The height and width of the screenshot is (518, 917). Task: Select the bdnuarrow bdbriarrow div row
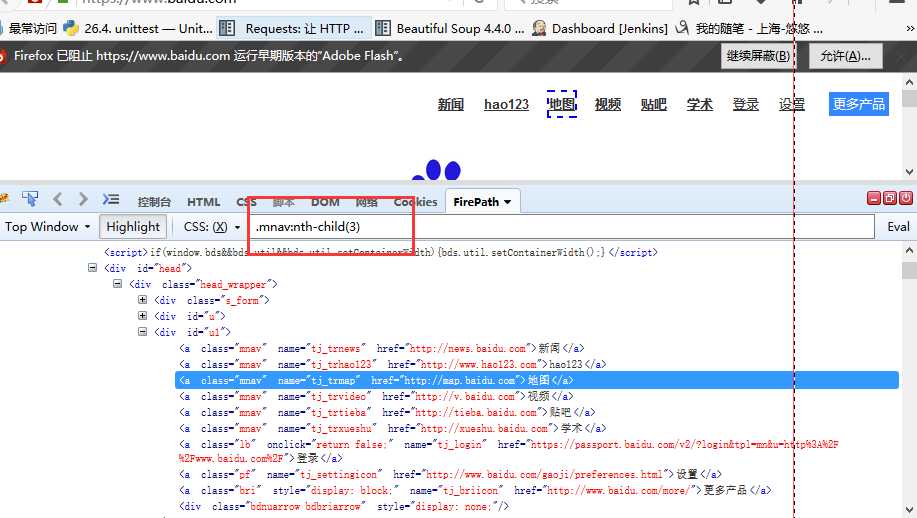[x=344, y=506]
